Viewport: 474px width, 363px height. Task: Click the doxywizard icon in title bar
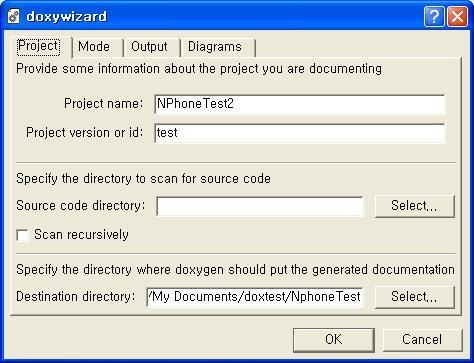[x=14, y=16]
